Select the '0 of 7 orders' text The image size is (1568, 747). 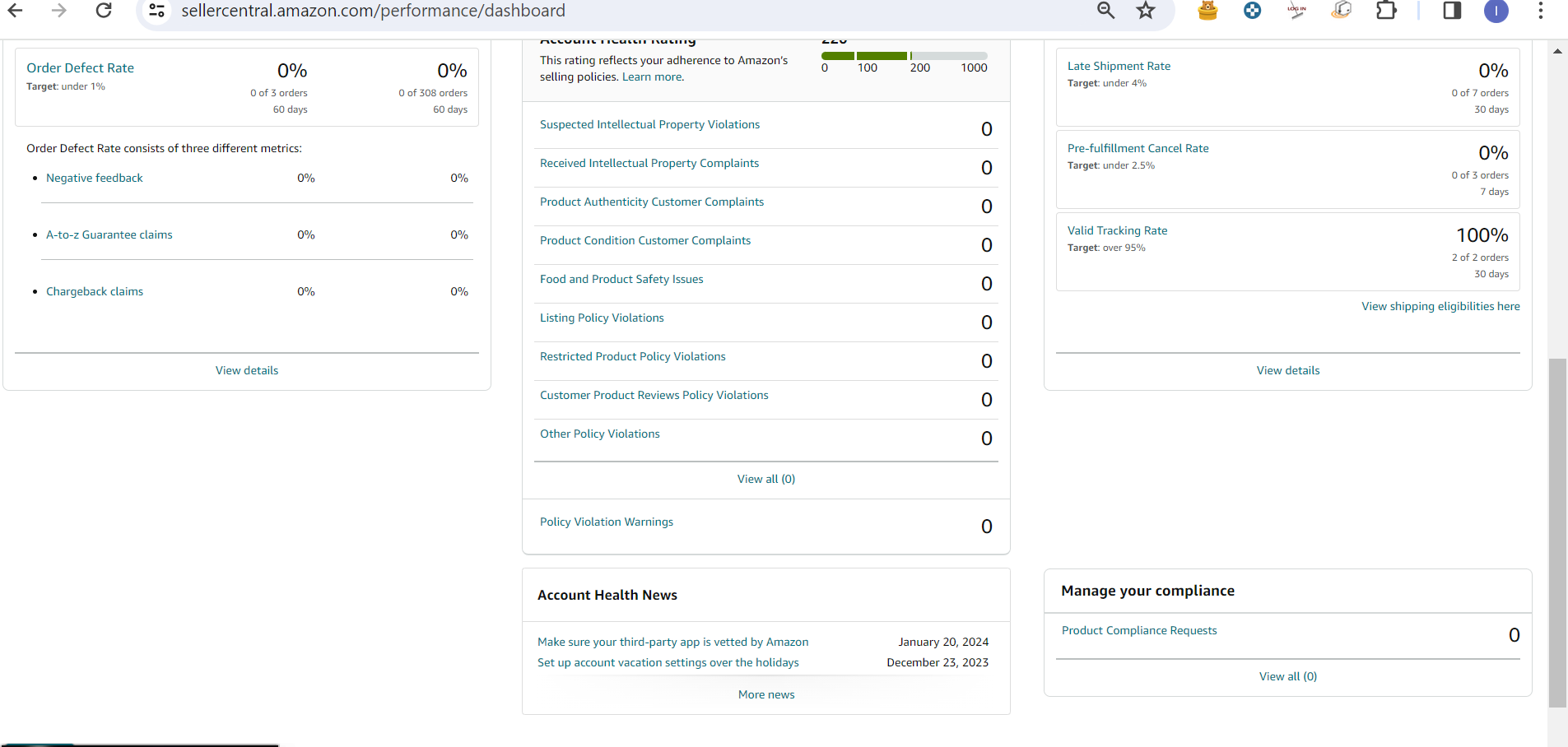point(1480,93)
